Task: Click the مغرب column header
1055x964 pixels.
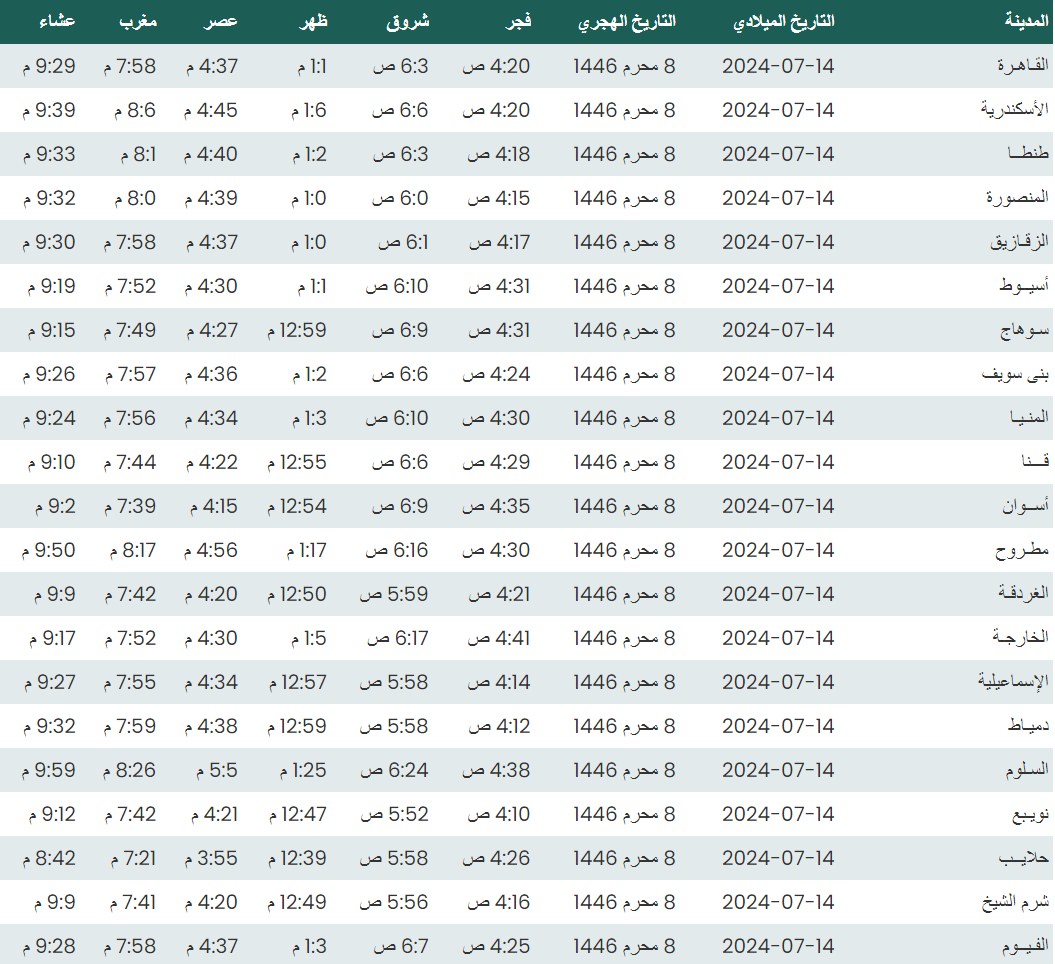Action: tap(138, 21)
